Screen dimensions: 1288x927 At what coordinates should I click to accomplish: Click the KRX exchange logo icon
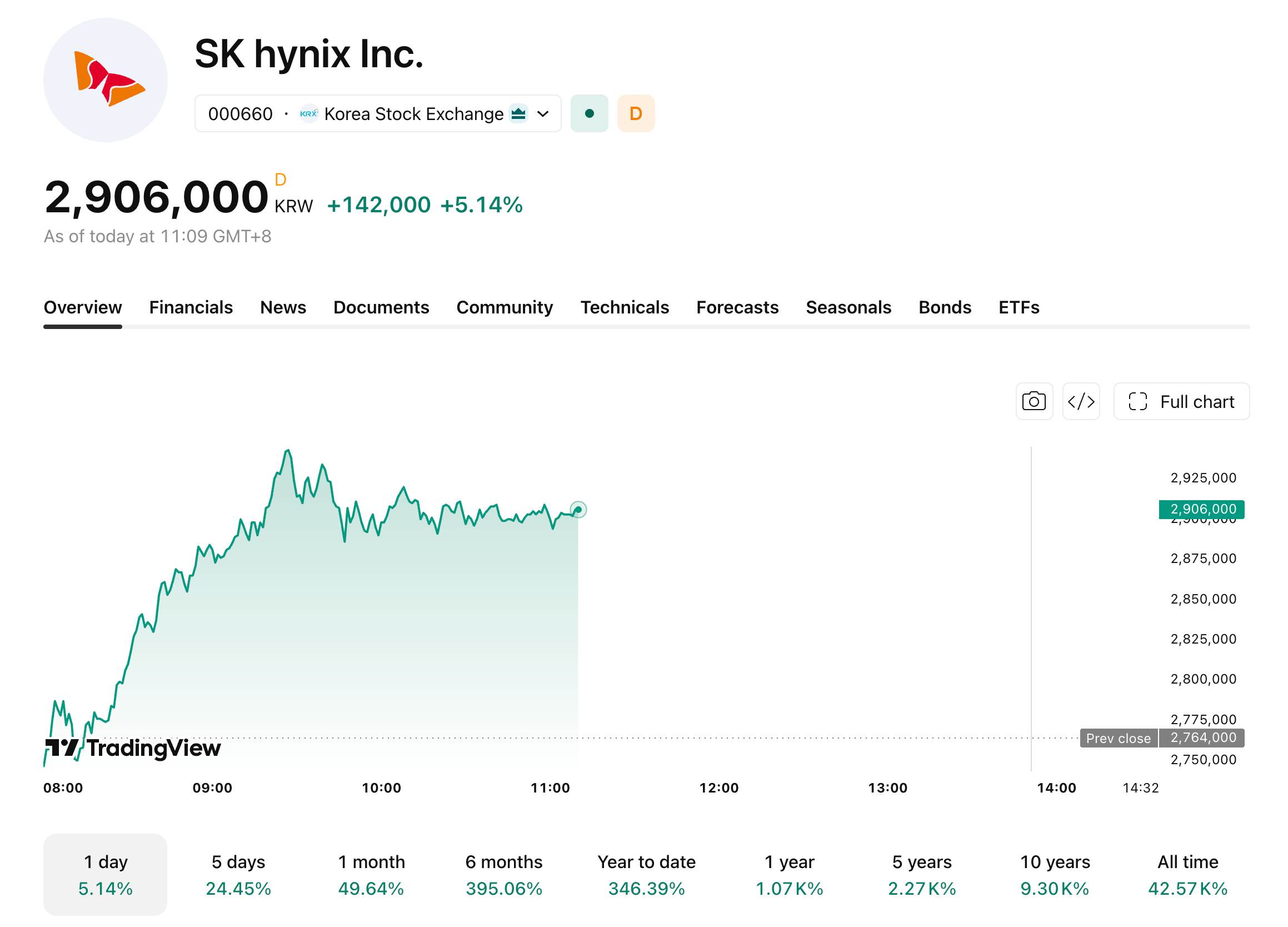[309, 113]
